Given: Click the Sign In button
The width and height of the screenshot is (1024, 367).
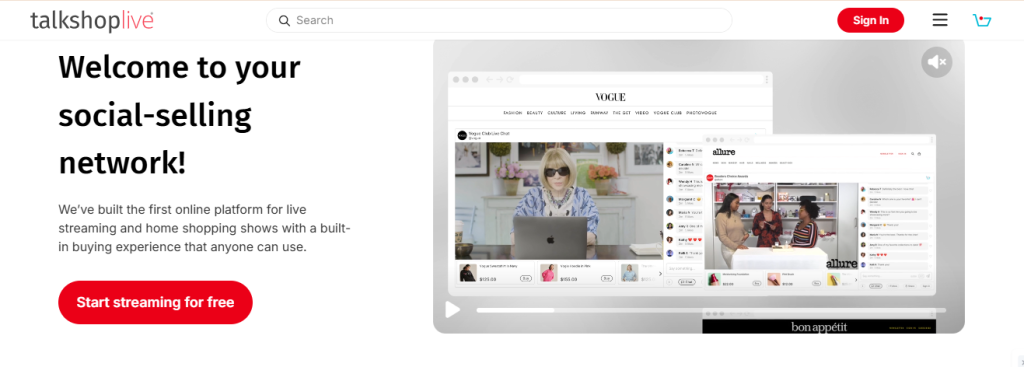Looking at the screenshot, I should click(x=871, y=20).
